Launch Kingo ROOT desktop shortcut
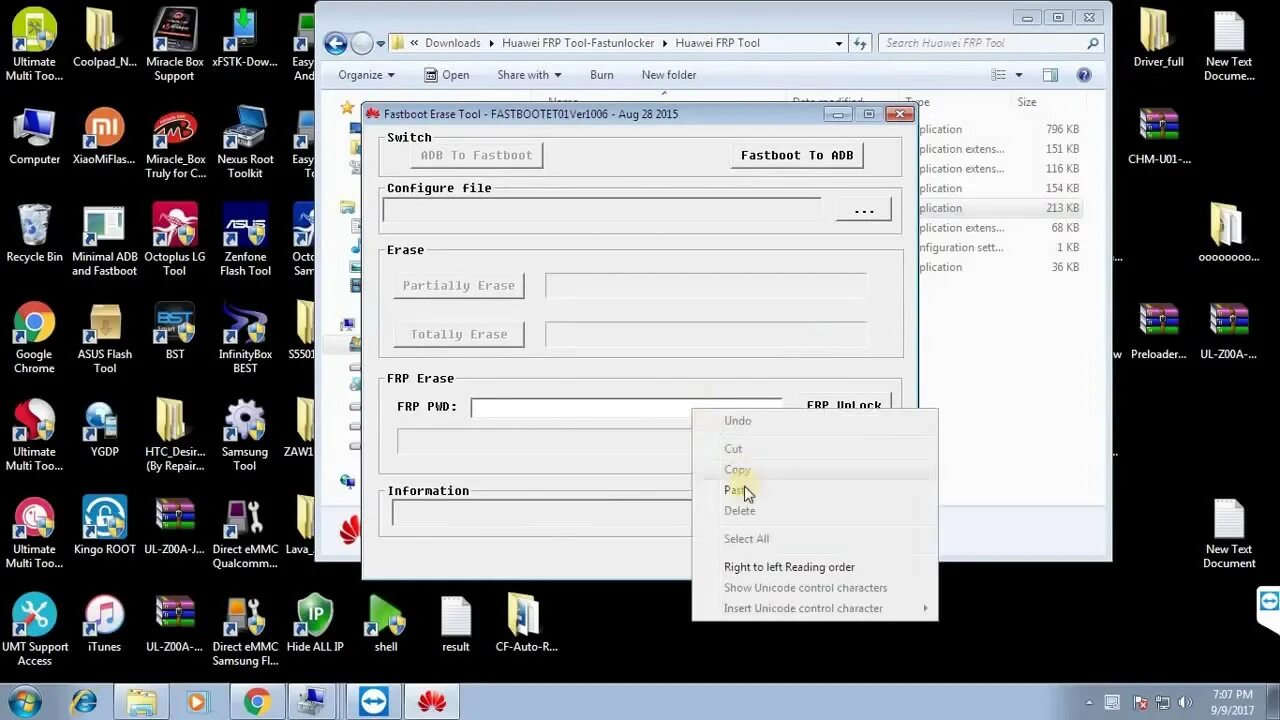Screen dimensions: 1280x720 pos(104,525)
